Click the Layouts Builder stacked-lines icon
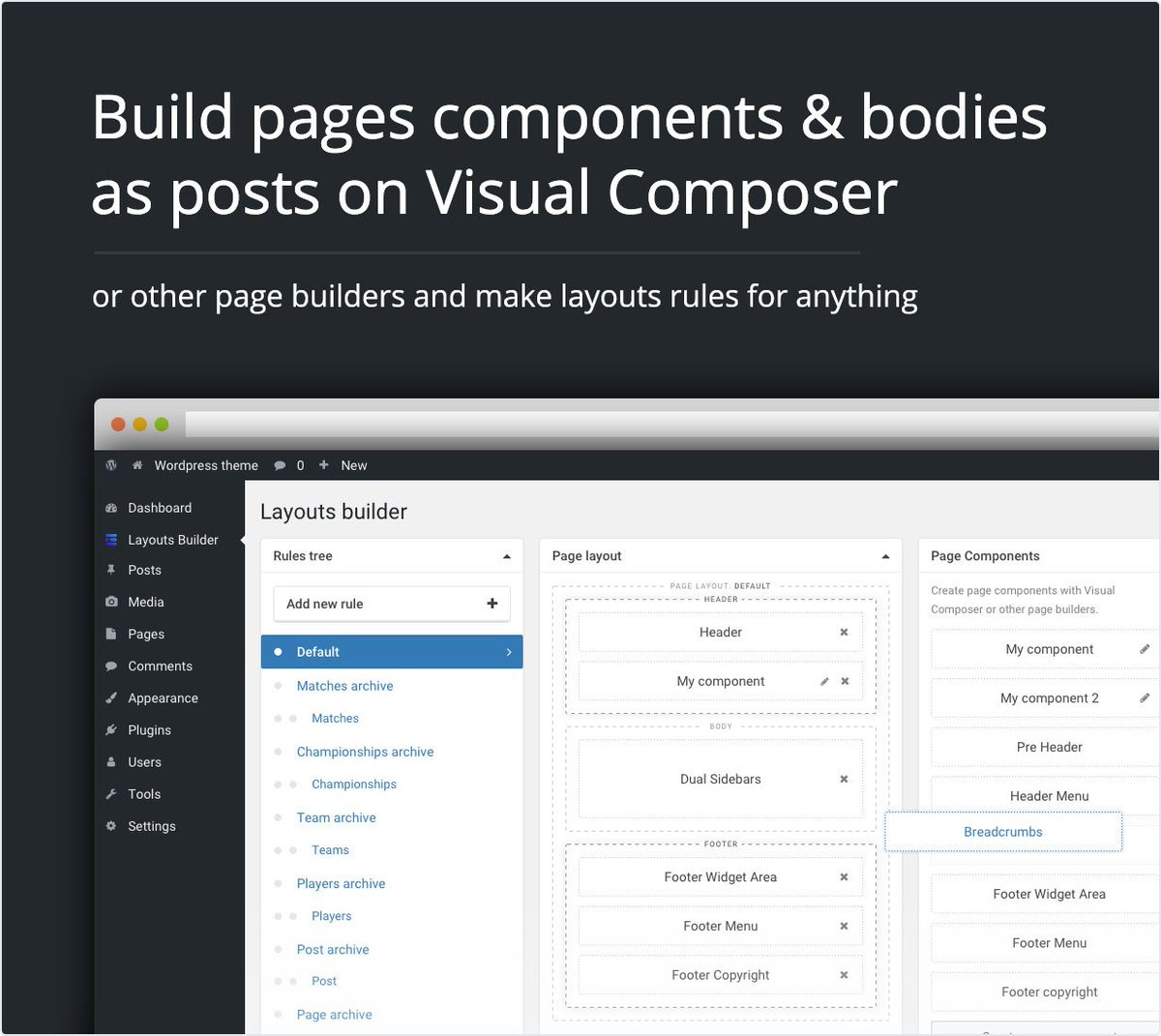 (111, 540)
